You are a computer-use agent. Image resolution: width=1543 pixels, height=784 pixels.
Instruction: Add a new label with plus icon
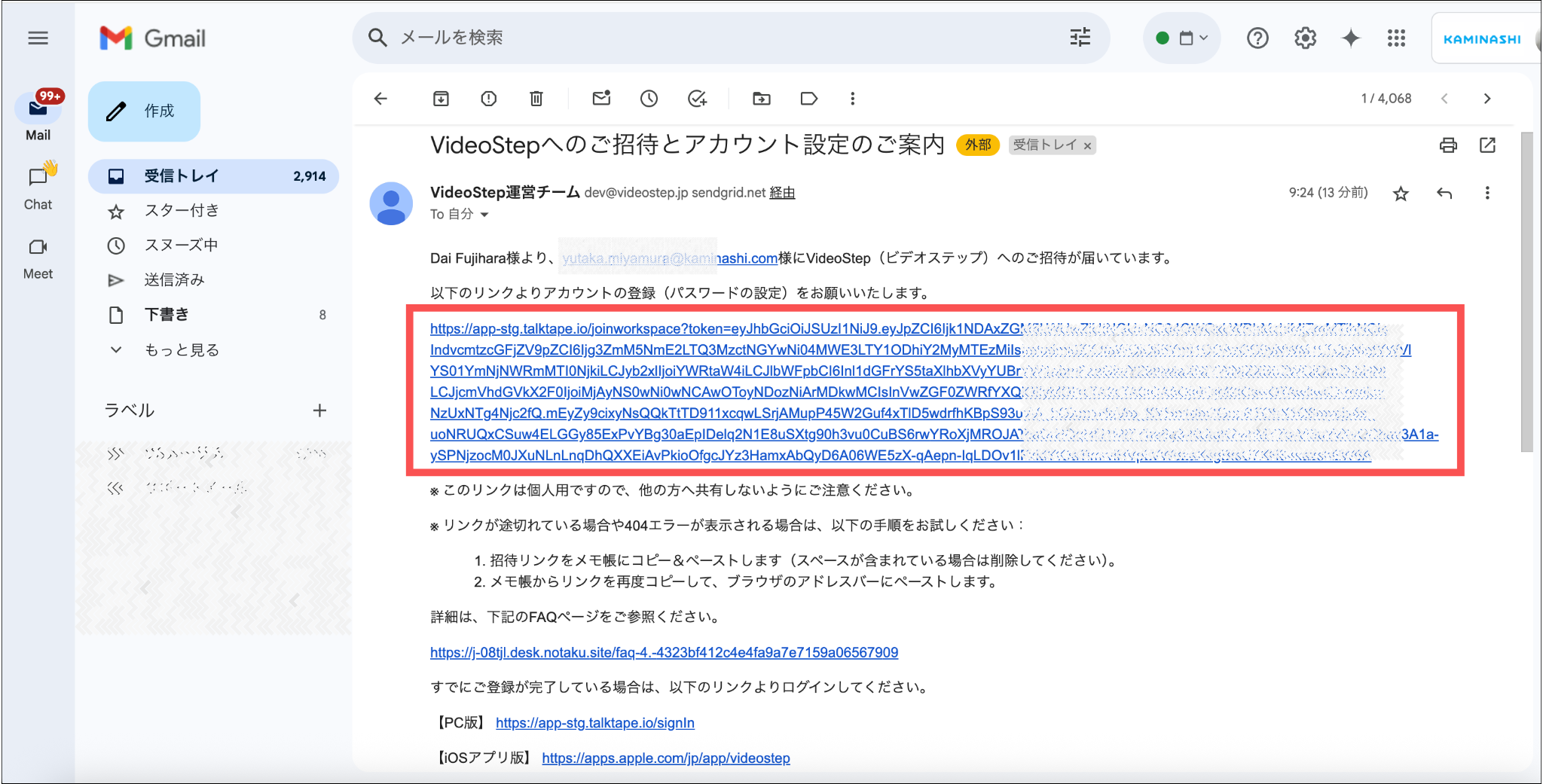(x=319, y=410)
